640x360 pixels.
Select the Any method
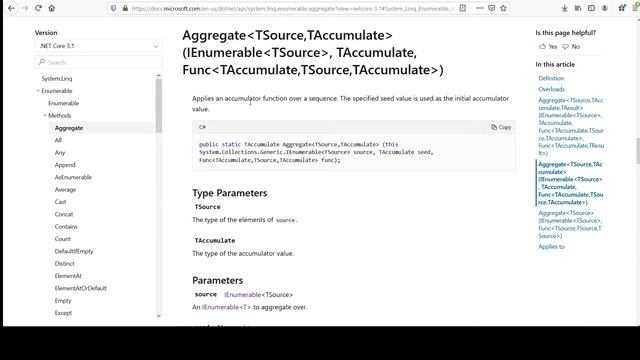click(60, 153)
